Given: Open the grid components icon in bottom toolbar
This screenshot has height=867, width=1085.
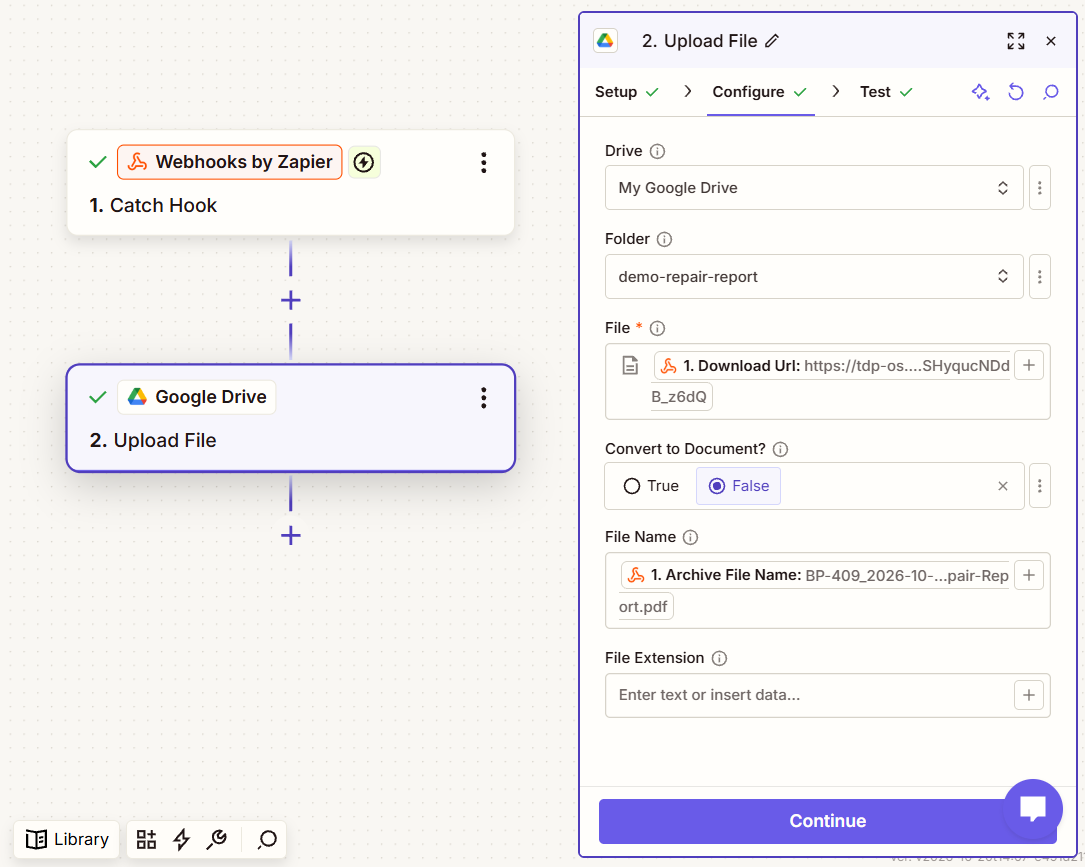Looking at the screenshot, I should 146,839.
